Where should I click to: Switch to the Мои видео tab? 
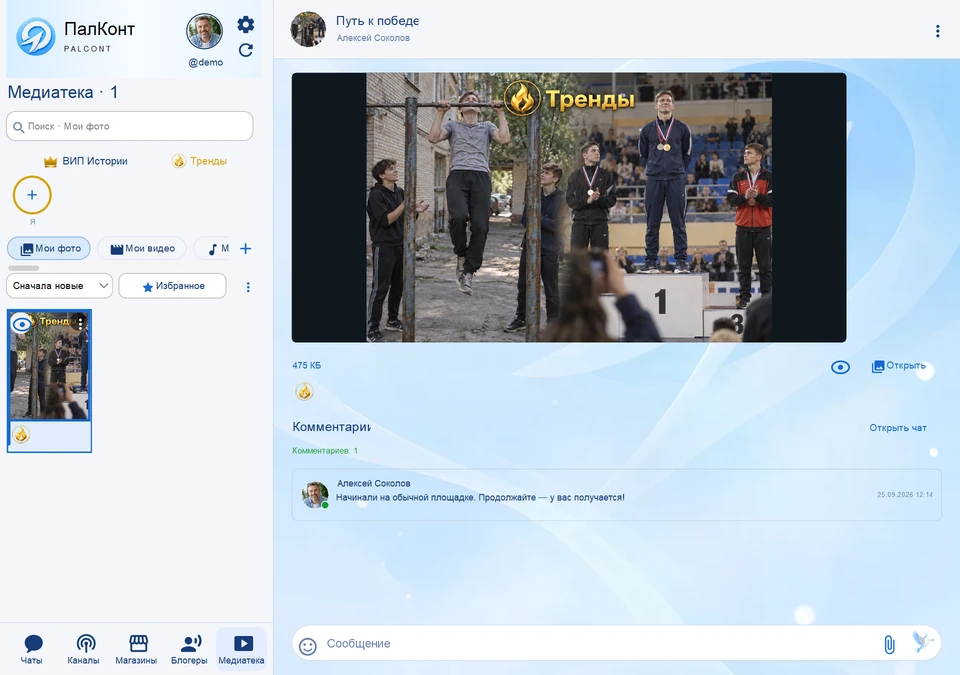coord(142,249)
